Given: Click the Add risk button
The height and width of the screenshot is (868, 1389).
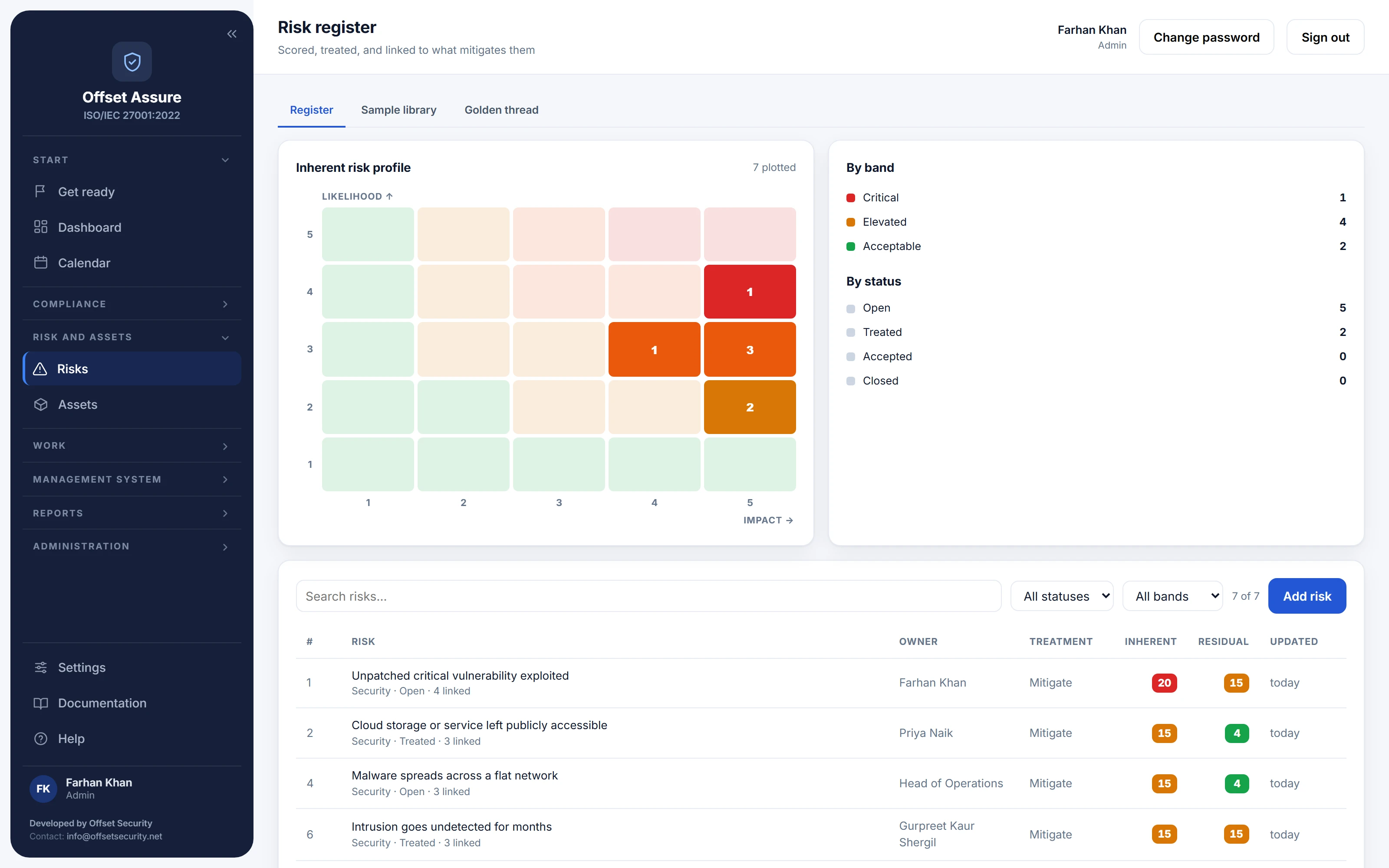Looking at the screenshot, I should tap(1307, 596).
